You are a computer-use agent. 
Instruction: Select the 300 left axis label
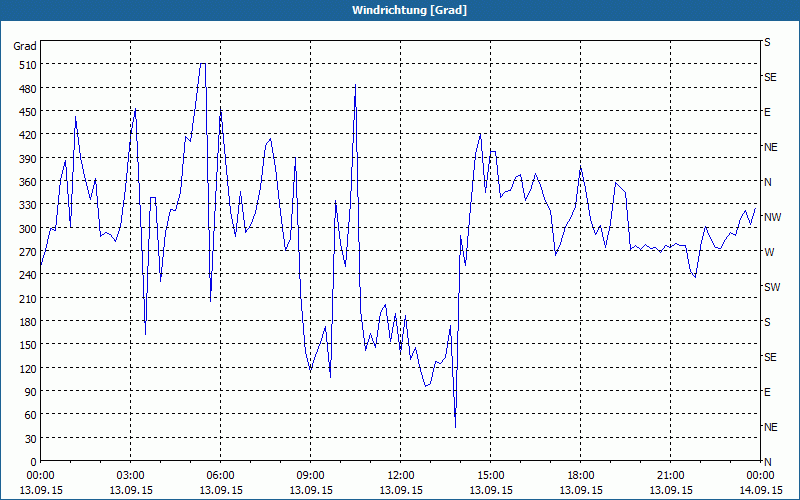pos(28,229)
